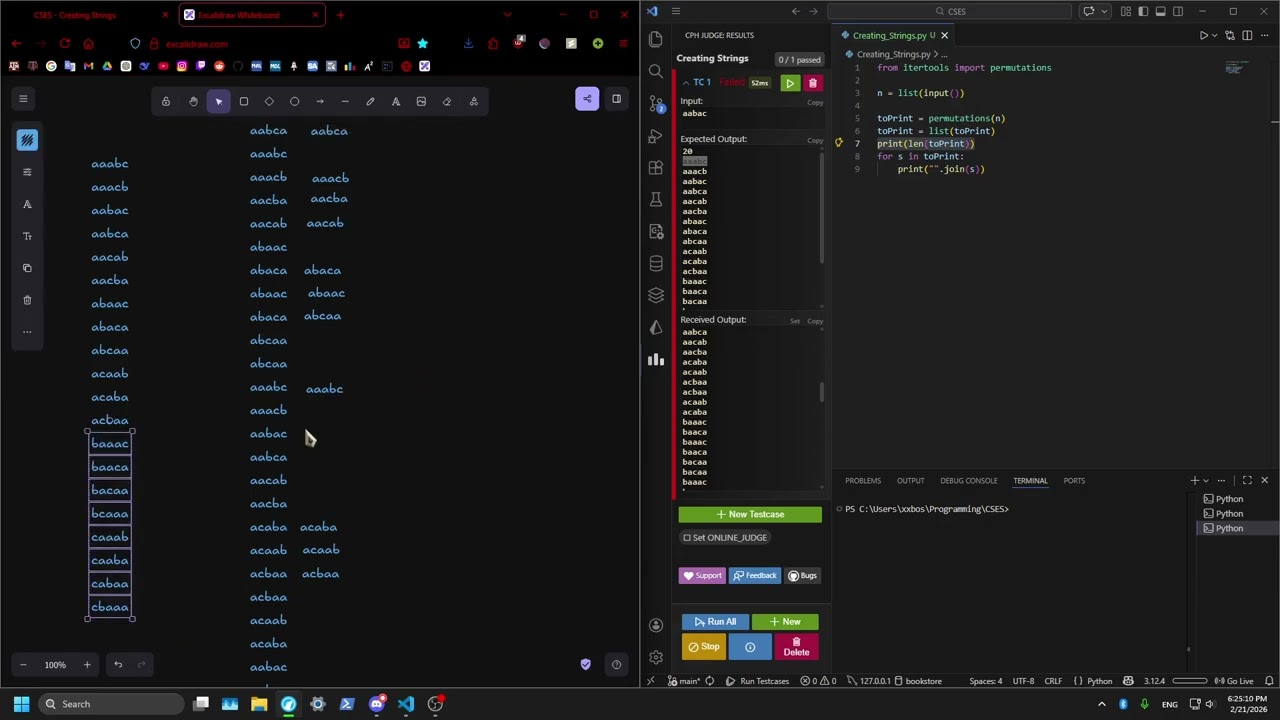Switch to PROBLEMS panel tab
The height and width of the screenshot is (720, 1280).
[863, 481]
